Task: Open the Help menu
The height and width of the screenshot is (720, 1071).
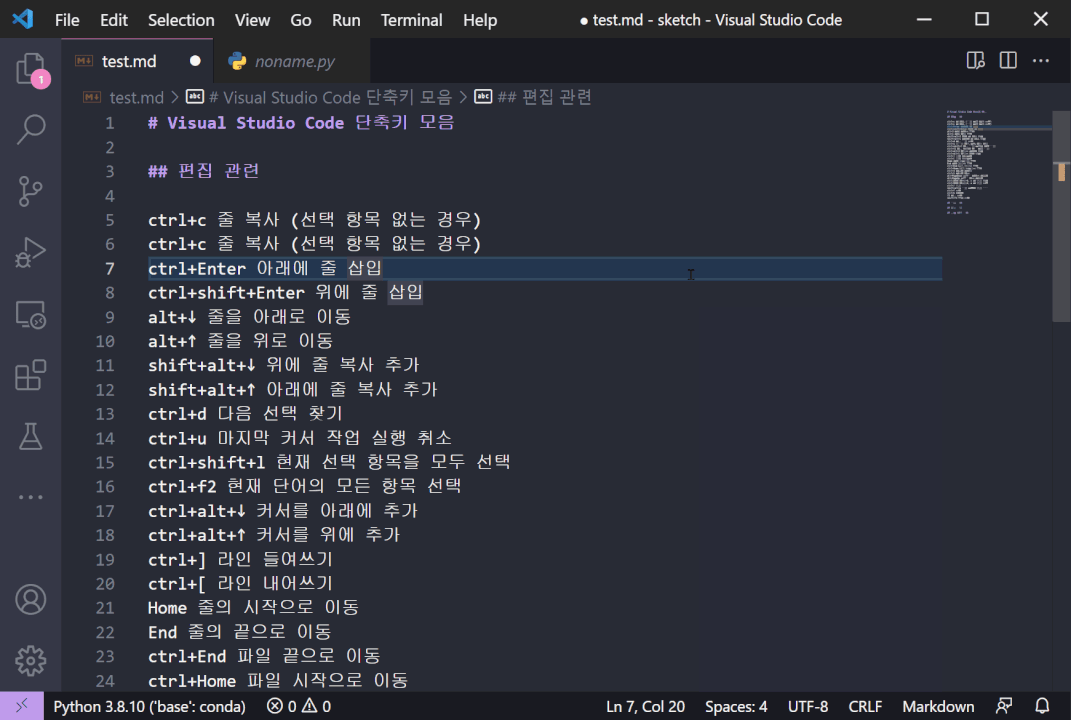Action: 480,20
